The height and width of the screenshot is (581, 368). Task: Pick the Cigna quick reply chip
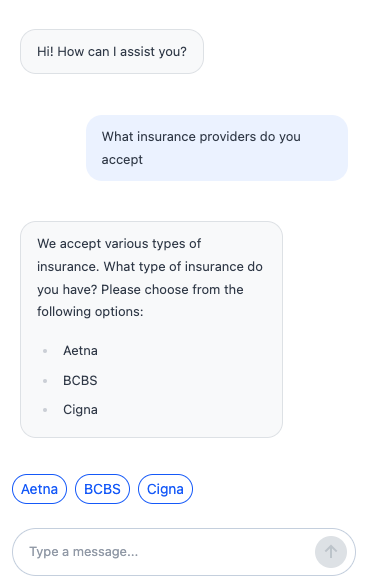165,489
